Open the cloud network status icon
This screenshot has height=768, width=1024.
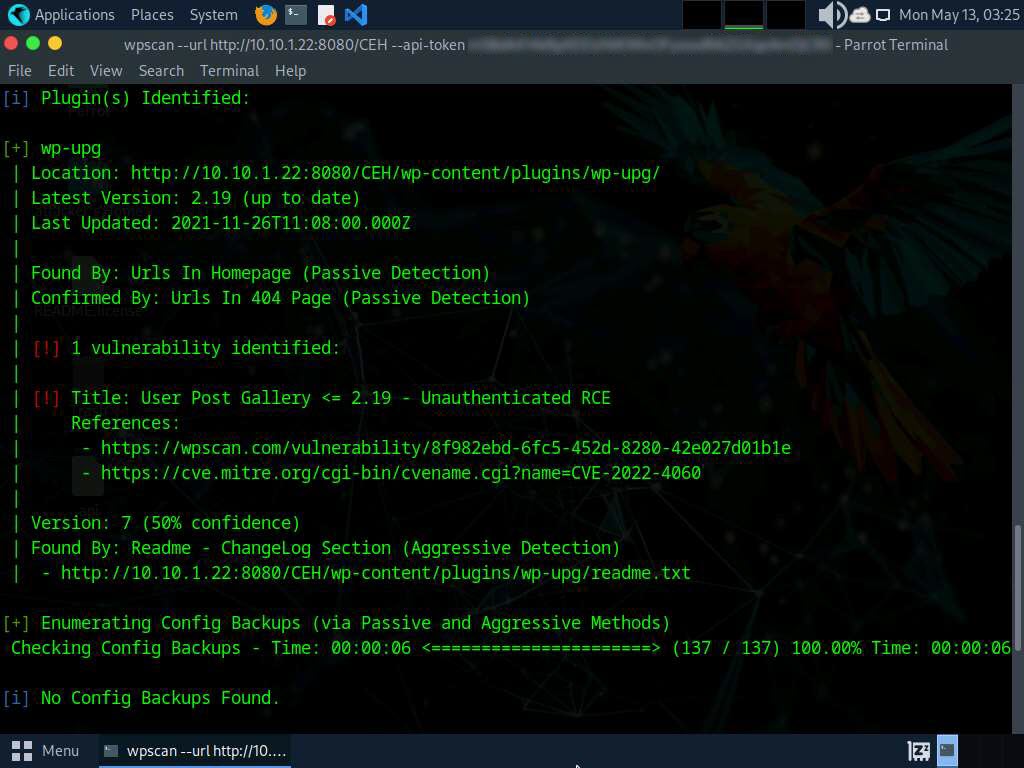(860, 15)
